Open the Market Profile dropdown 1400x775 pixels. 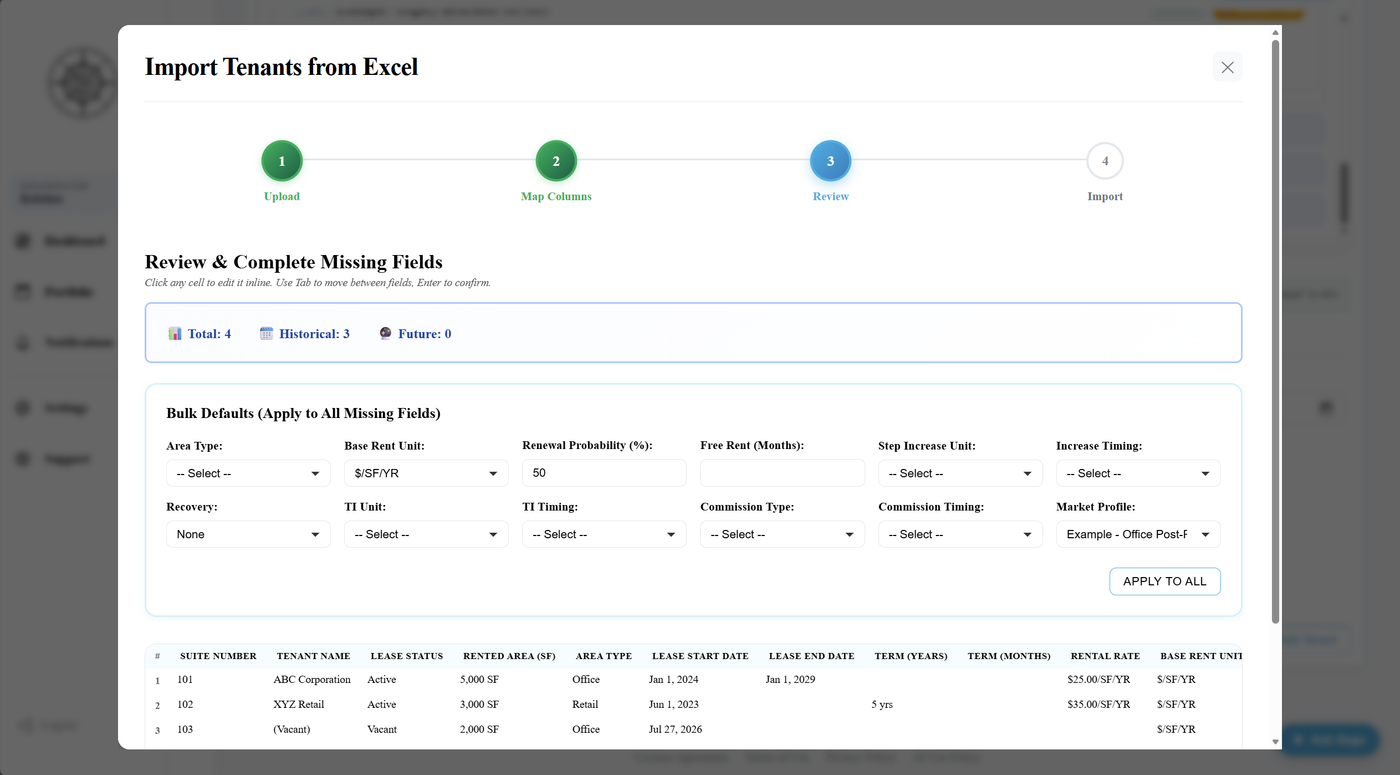pos(1138,534)
